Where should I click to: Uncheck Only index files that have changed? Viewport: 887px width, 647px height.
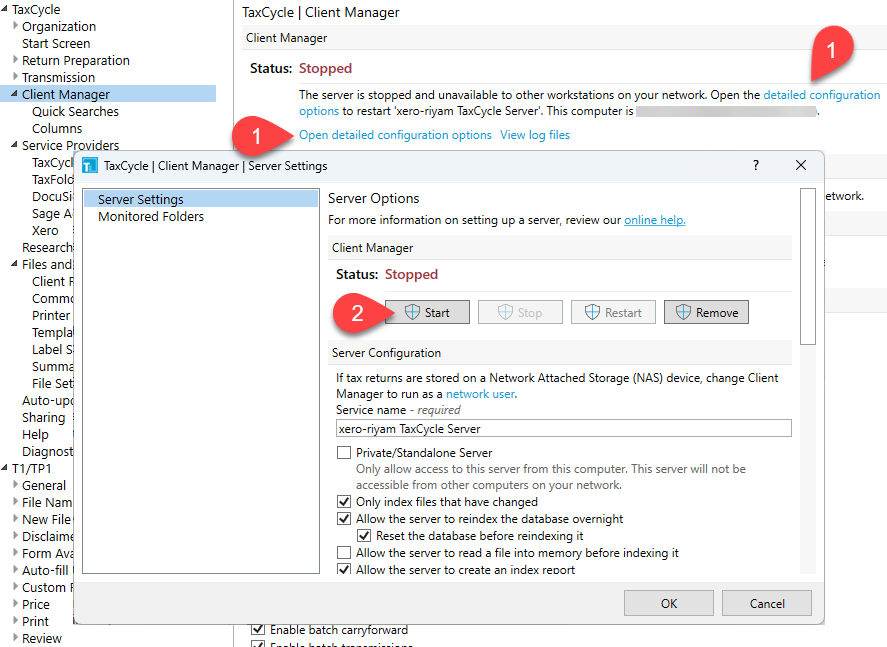pyautogui.click(x=344, y=502)
